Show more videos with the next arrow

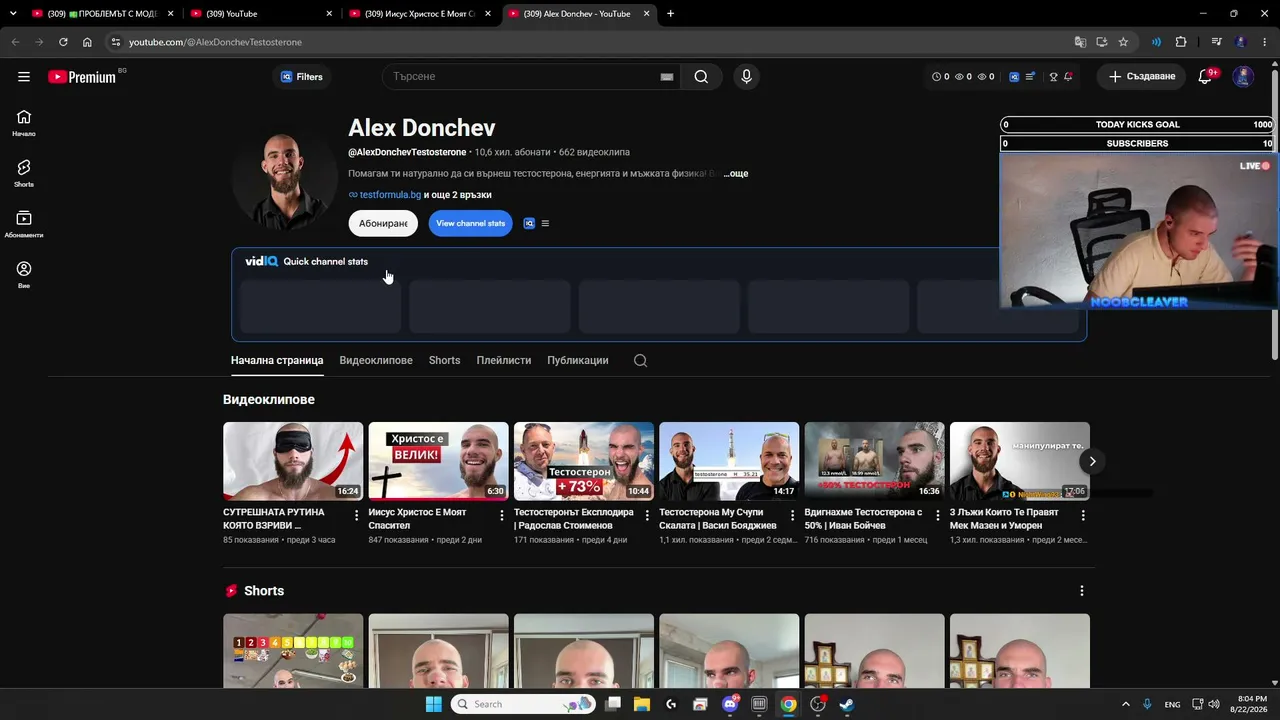(1092, 461)
